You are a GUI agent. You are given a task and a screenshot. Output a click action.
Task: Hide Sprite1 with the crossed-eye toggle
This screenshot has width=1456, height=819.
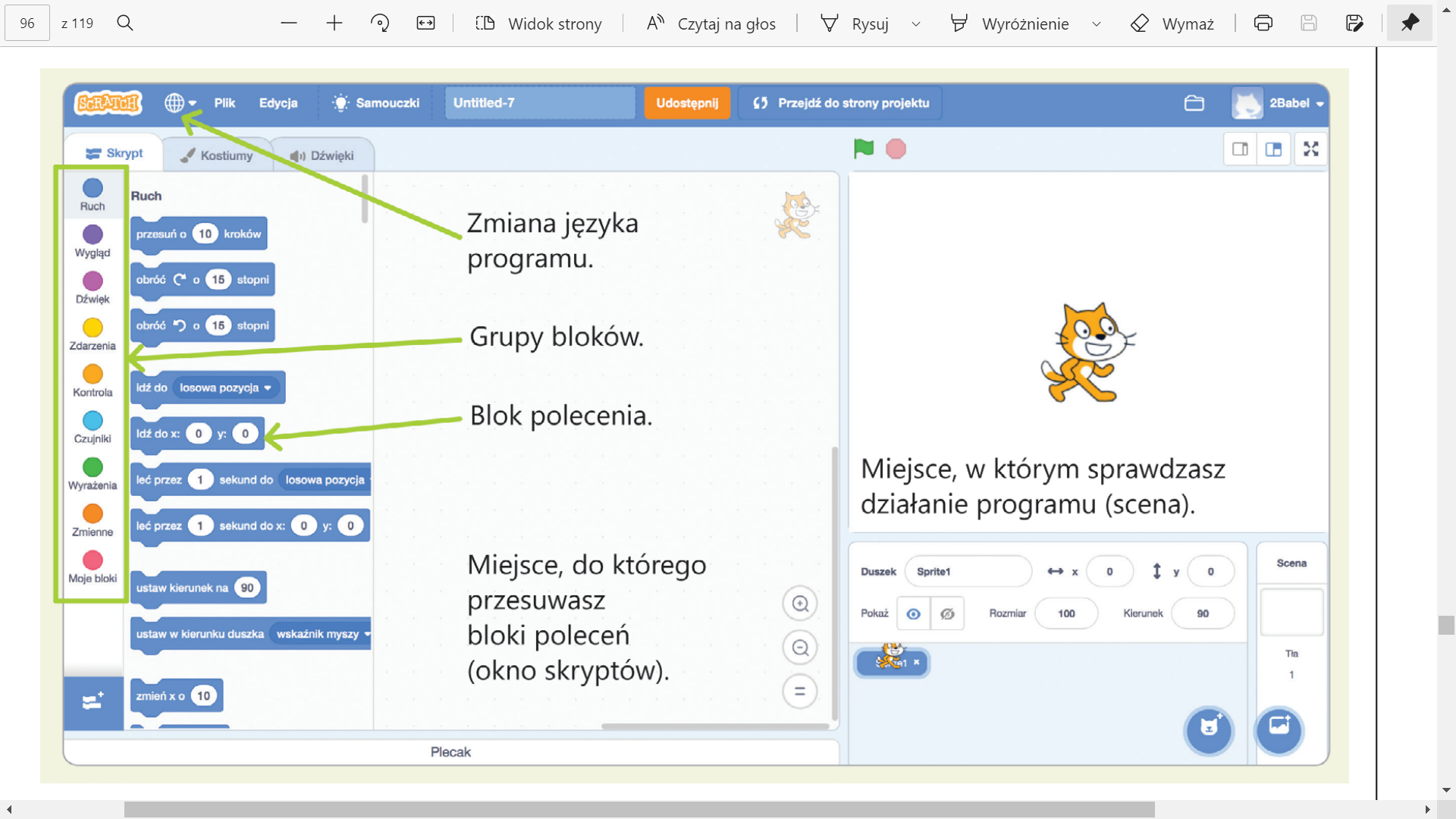[x=949, y=613]
